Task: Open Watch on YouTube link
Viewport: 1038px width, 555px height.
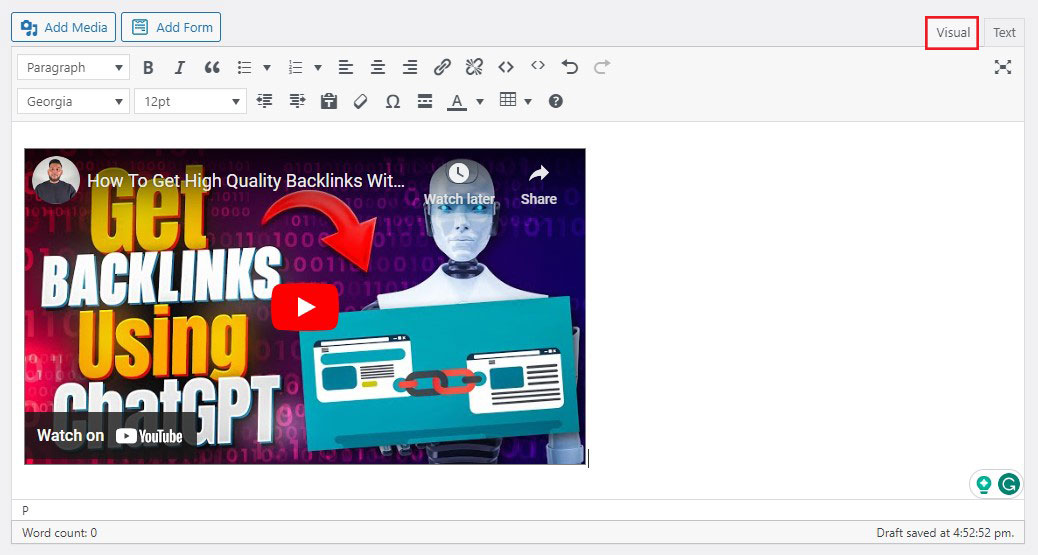Action: coord(110,436)
